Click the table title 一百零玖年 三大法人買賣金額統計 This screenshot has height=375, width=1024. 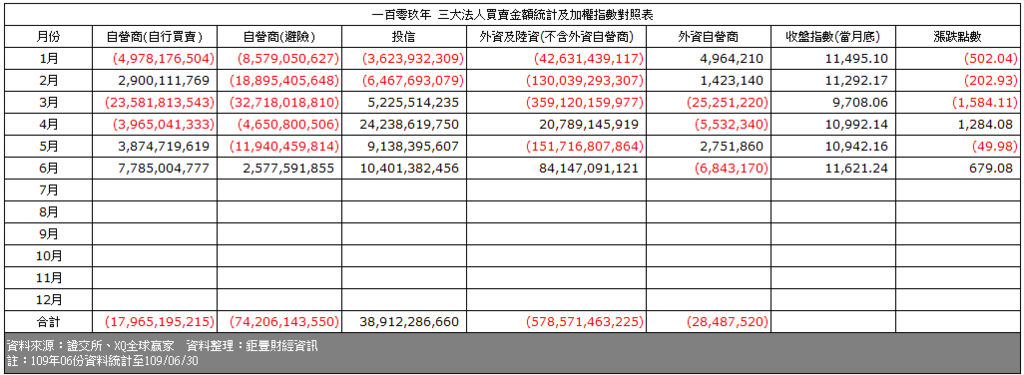511,14
